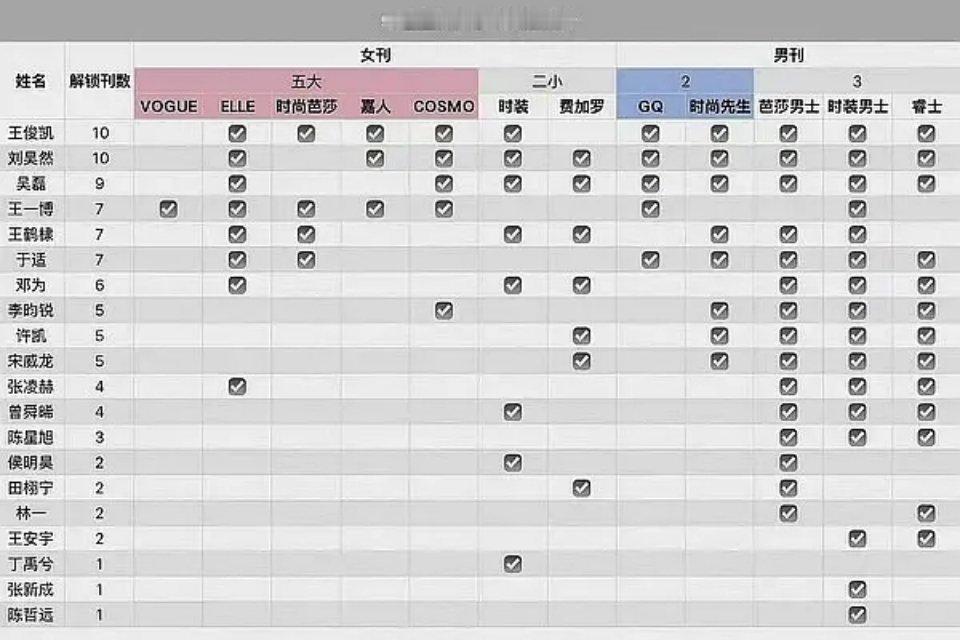Click the 费加罗 column header
The width and height of the screenshot is (960, 640).
(582, 106)
